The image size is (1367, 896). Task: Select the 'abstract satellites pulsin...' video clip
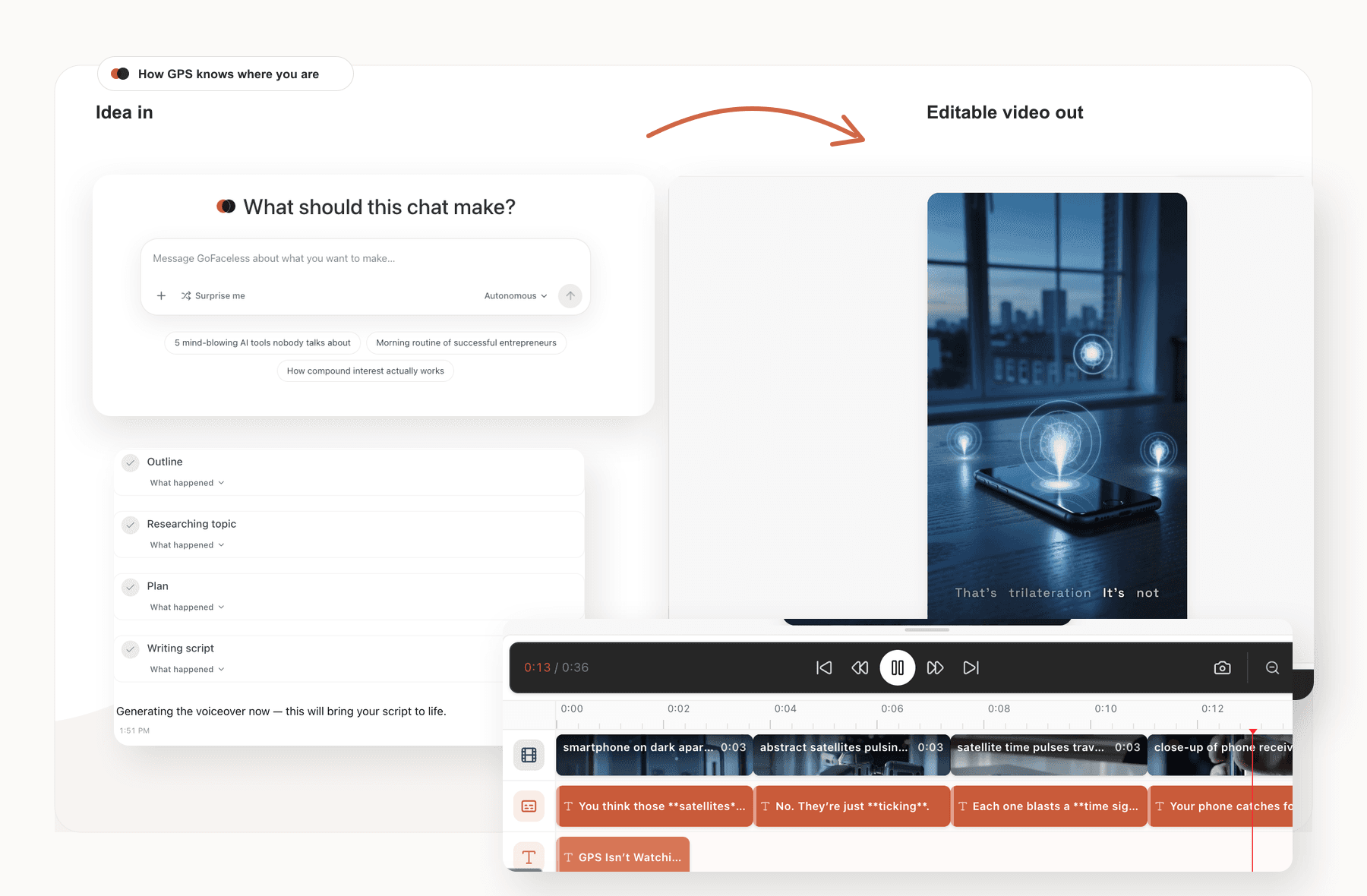pyautogui.click(x=851, y=755)
